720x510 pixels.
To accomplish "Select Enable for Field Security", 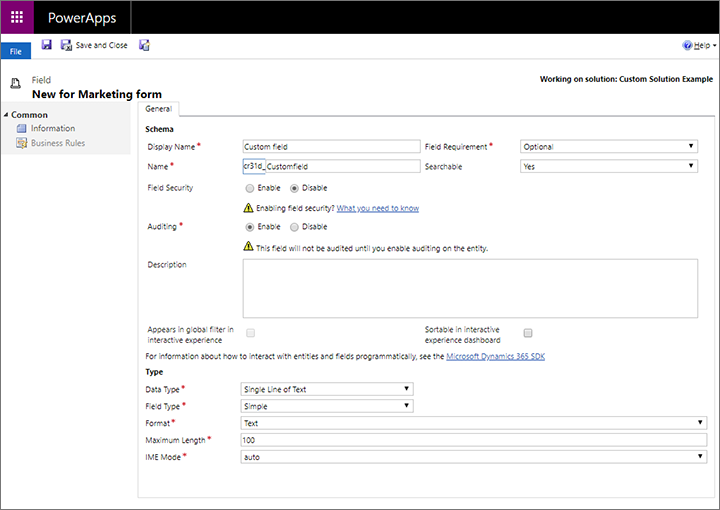I will coord(250,188).
